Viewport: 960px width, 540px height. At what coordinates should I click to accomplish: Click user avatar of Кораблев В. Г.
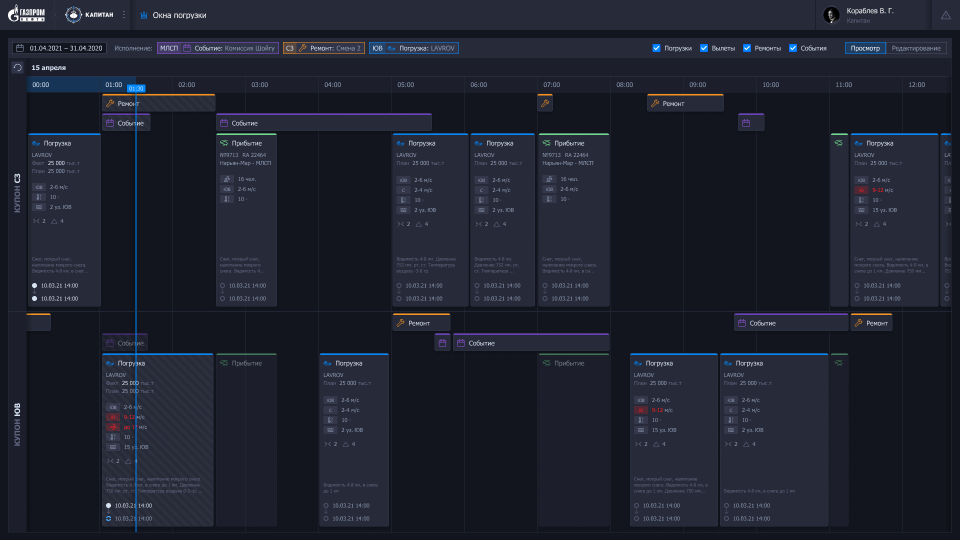(830, 15)
